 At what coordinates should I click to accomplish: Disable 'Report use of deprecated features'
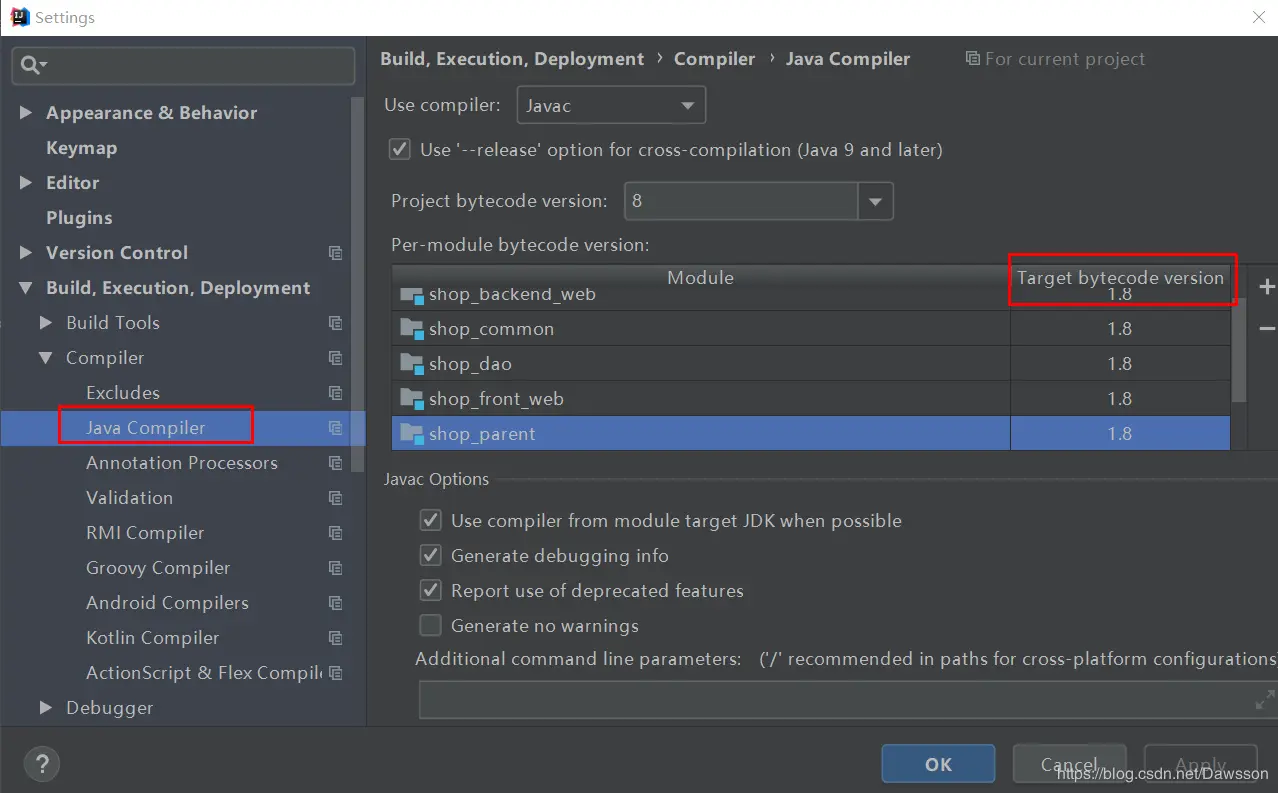tap(430, 590)
